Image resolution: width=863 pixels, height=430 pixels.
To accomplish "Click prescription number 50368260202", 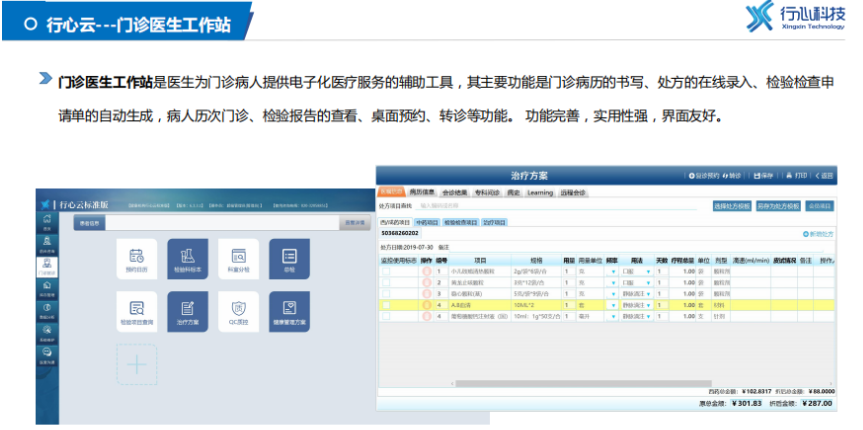I will coord(400,233).
